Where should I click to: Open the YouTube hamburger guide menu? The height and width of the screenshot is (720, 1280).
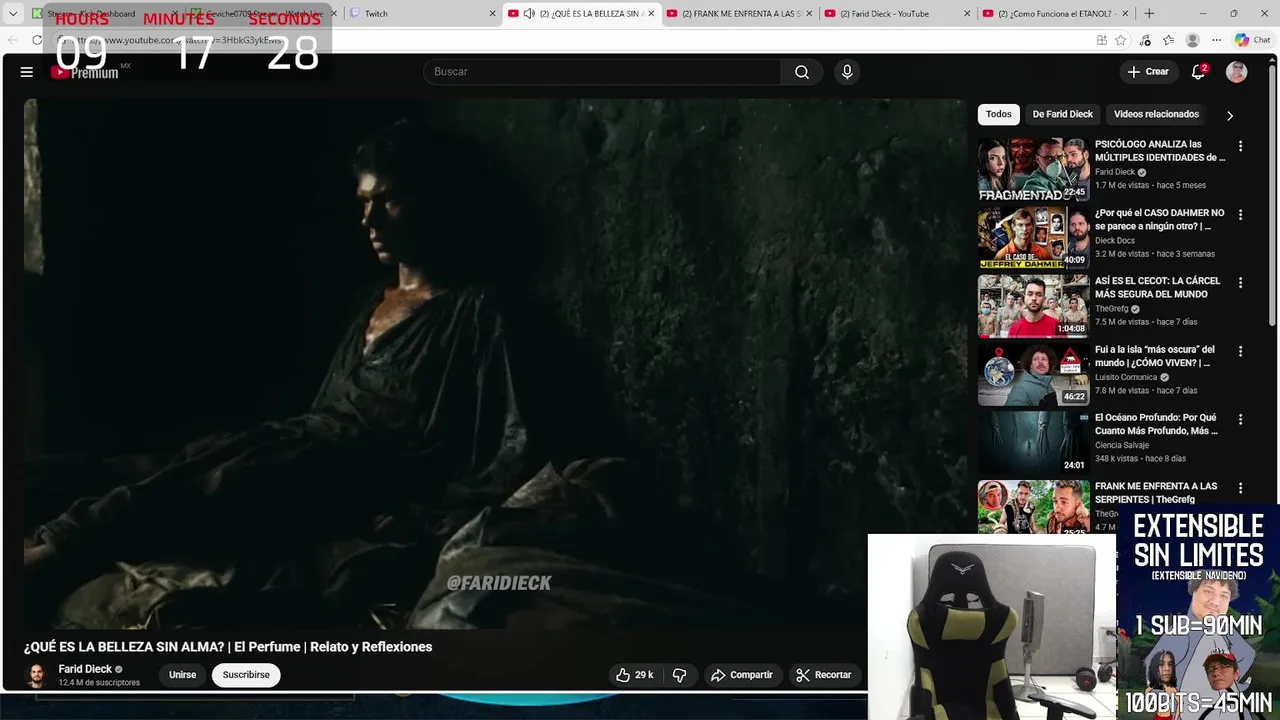point(27,72)
